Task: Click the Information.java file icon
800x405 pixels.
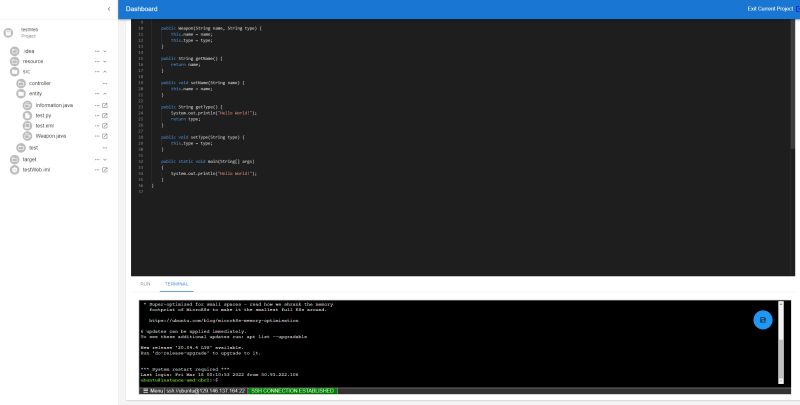Action: (x=28, y=105)
